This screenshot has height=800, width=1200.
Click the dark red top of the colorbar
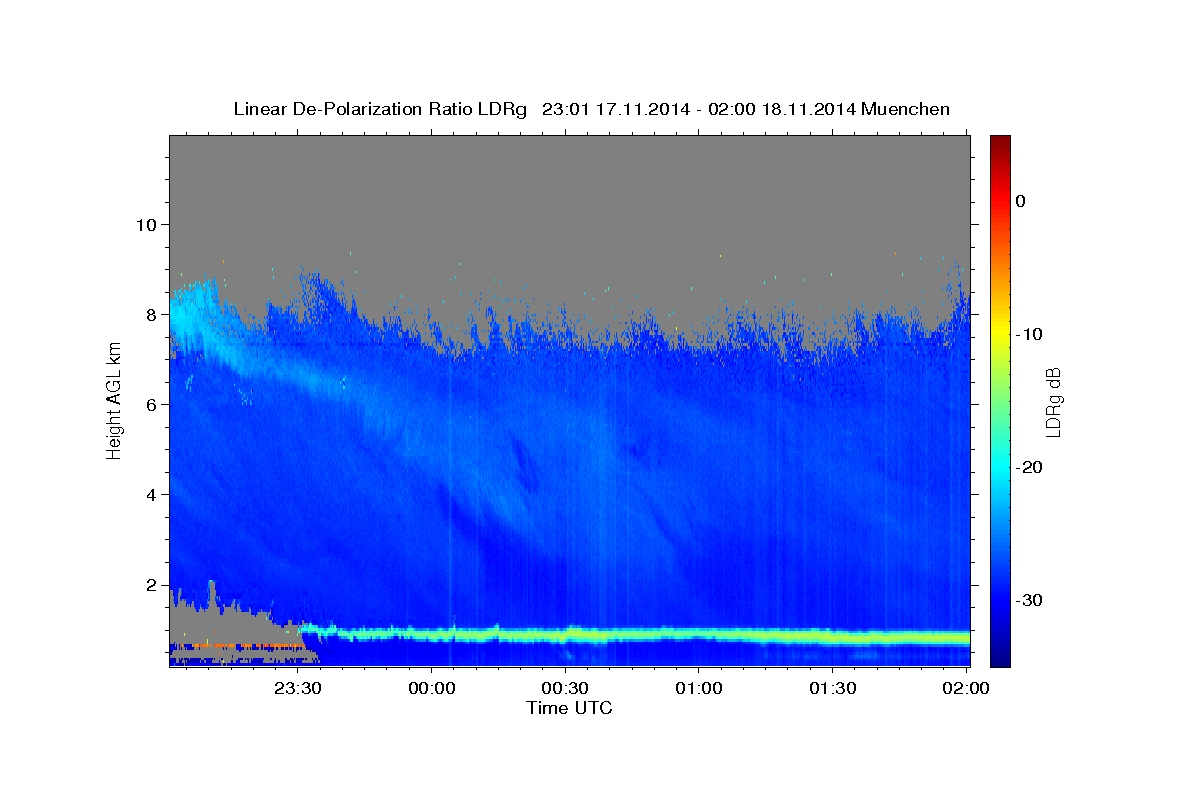point(1000,143)
